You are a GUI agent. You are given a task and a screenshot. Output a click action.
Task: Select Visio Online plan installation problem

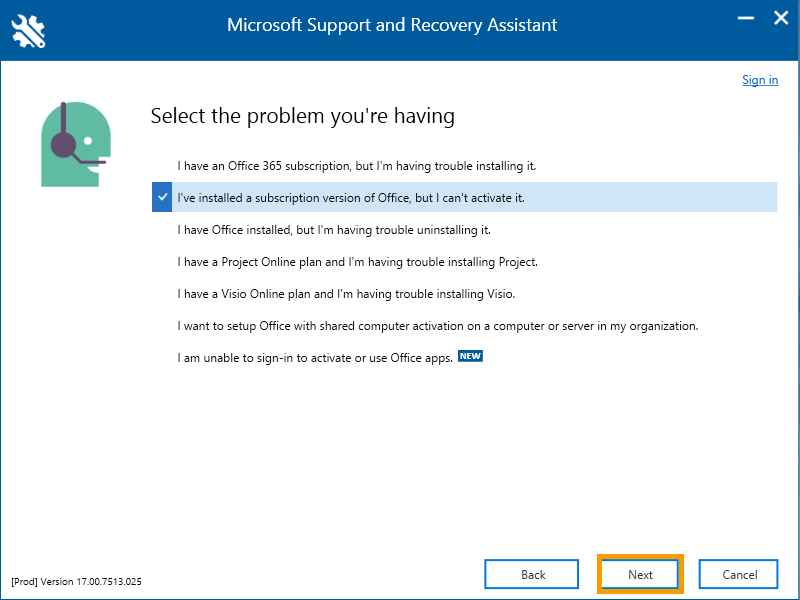pos(464,294)
